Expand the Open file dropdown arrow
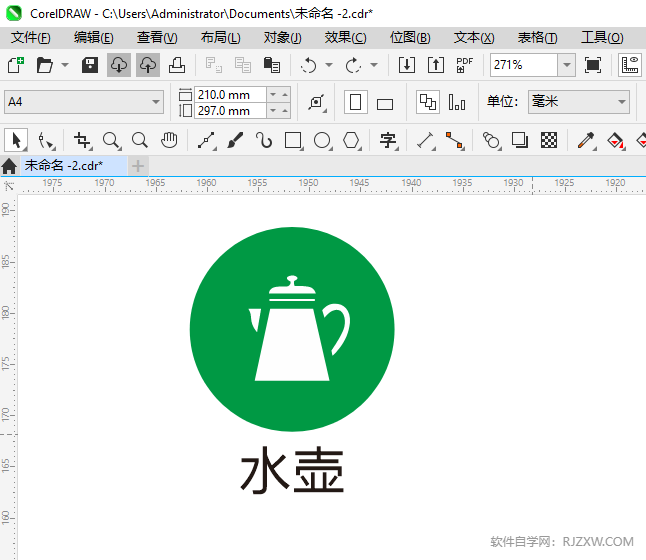646x560 pixels. (65, 65)
